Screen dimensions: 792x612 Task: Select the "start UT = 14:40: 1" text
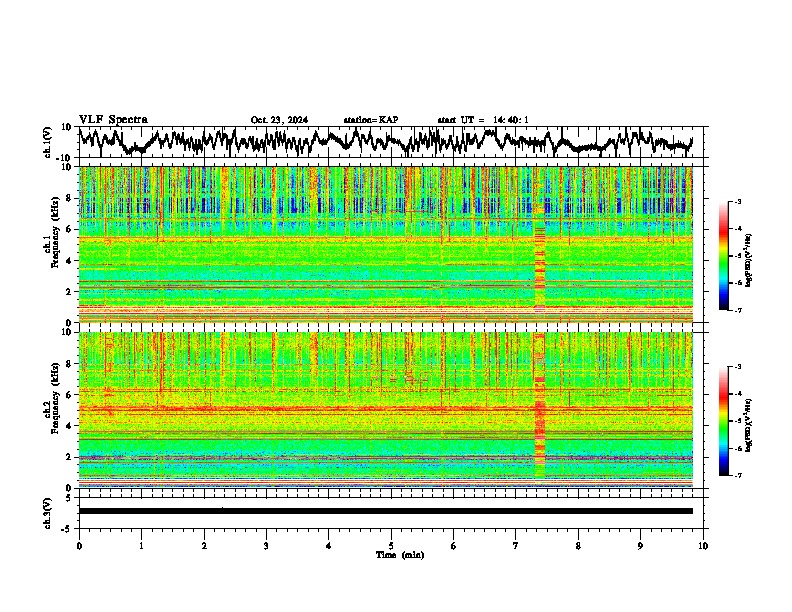tap(483, 120)
